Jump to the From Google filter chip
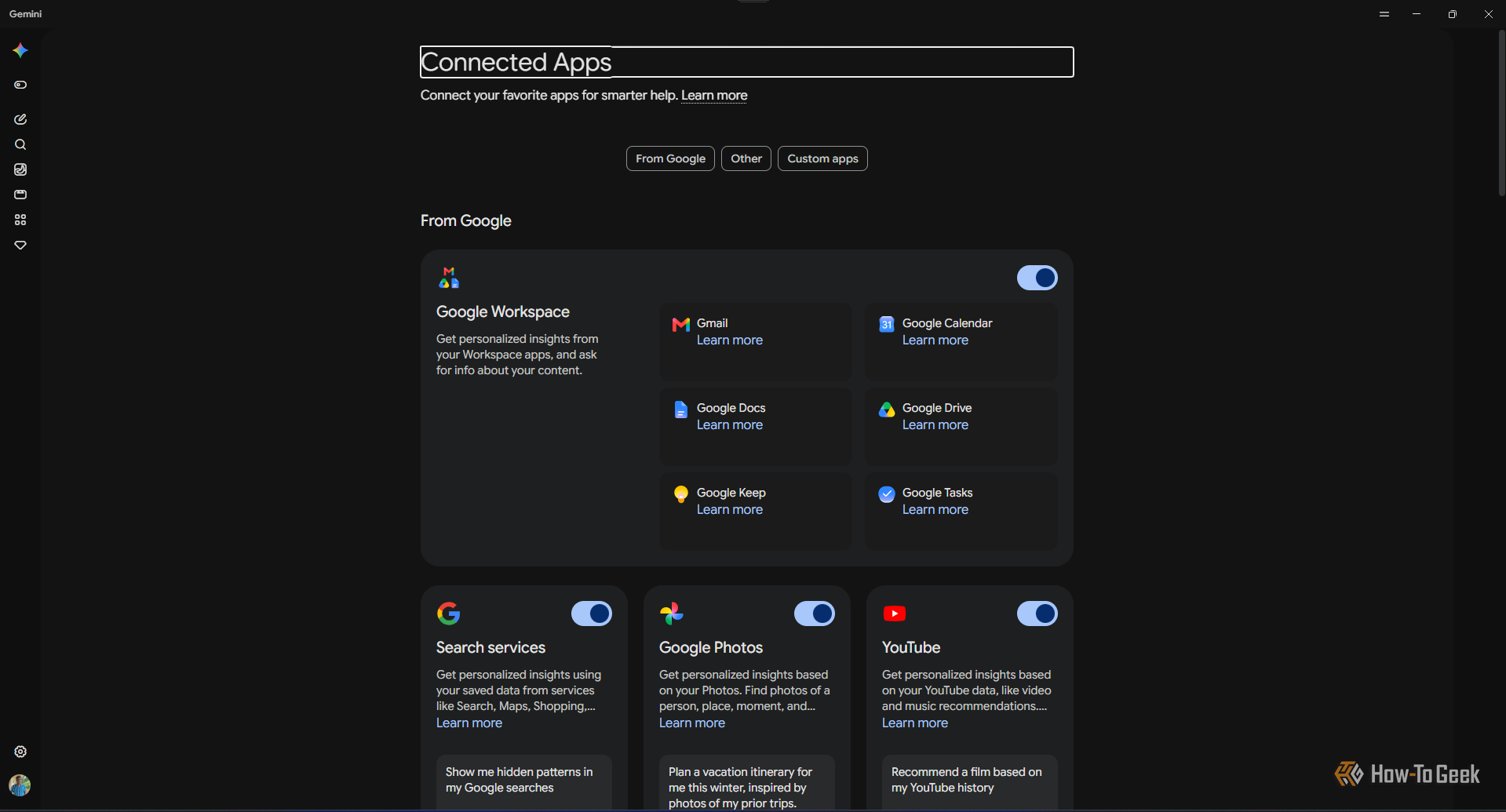Screen dimensions: 1506x812 click(x=670, y=158)
